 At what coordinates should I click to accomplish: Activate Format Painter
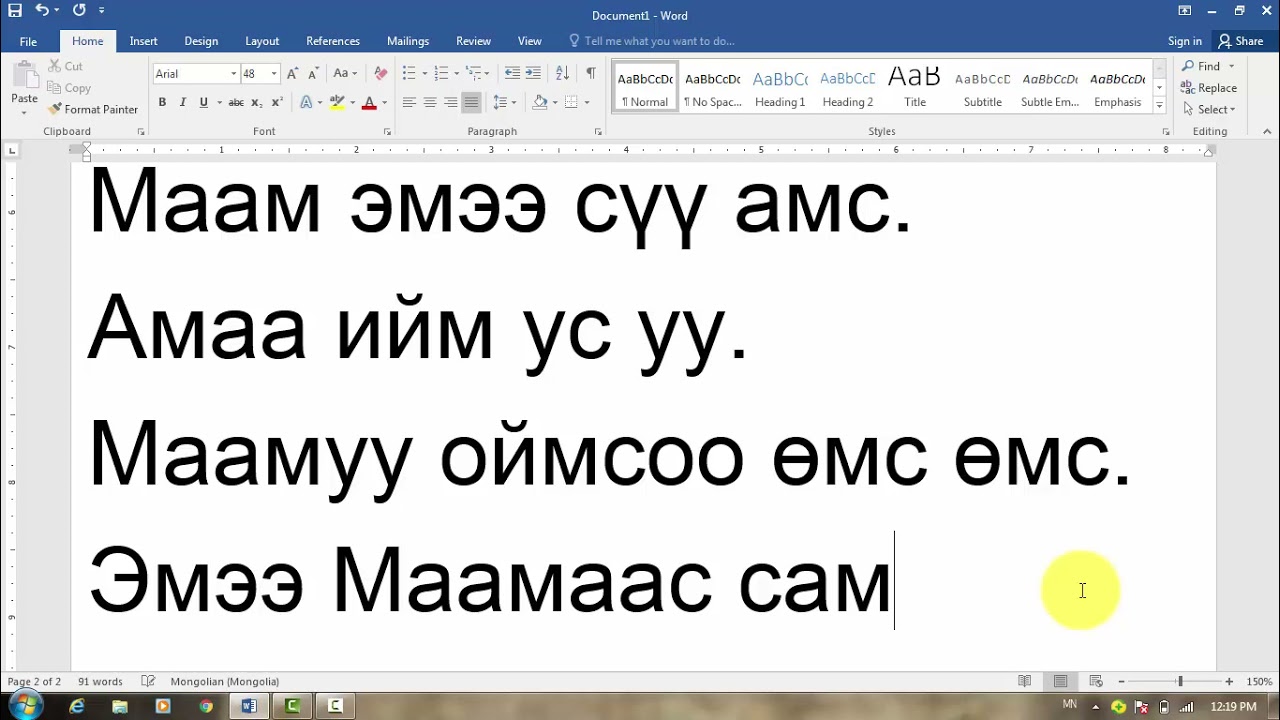93,109
